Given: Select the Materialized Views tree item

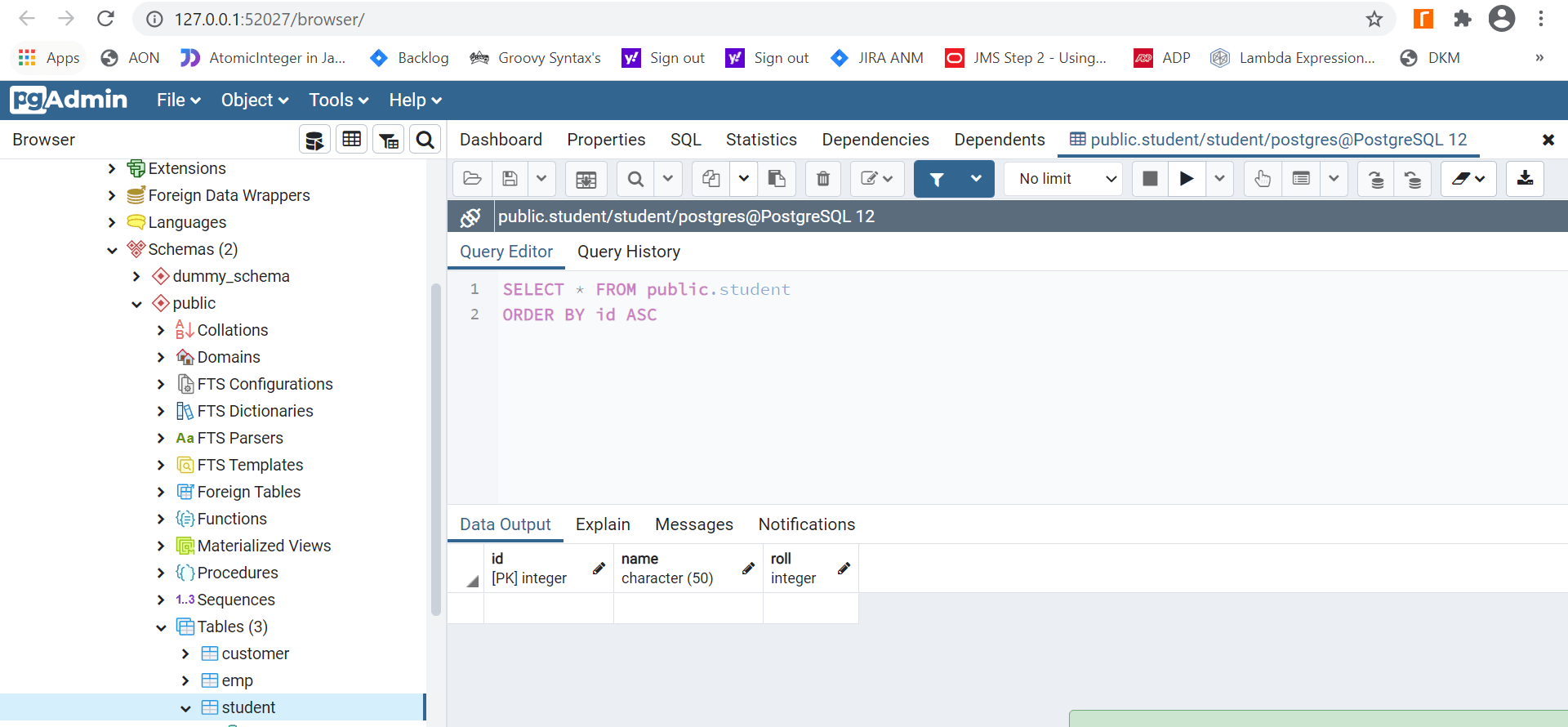Looking at the screenshot, I should [x=264, y=546].
